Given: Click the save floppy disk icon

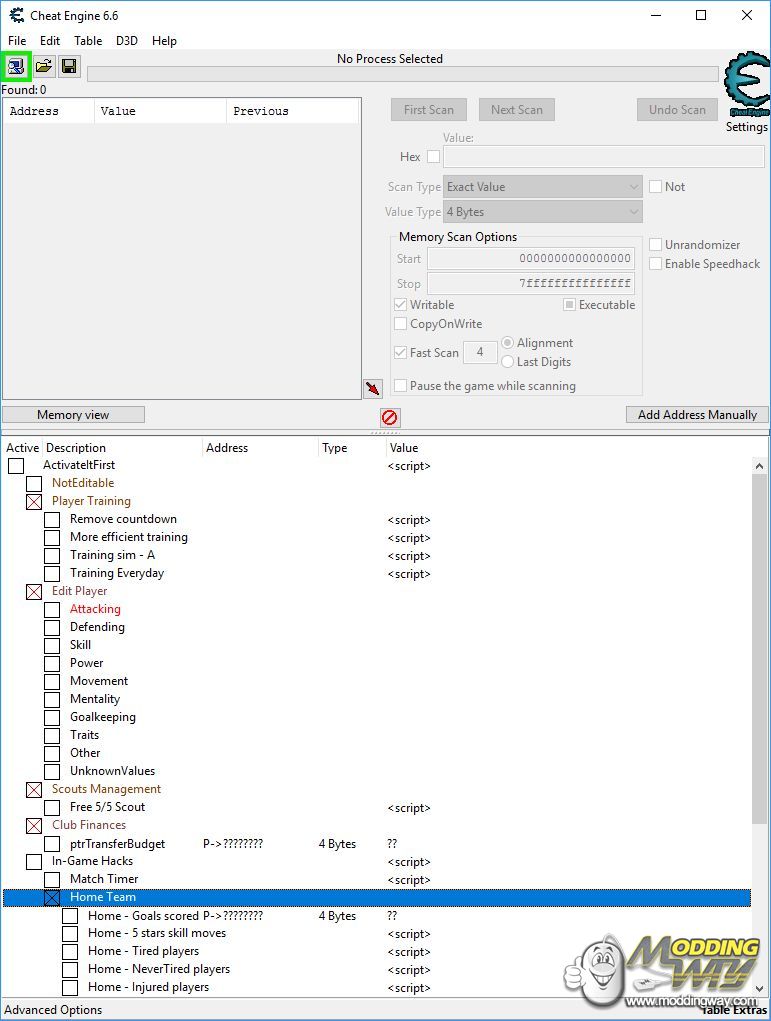Looking at the screenshot, I should (69, 67).
